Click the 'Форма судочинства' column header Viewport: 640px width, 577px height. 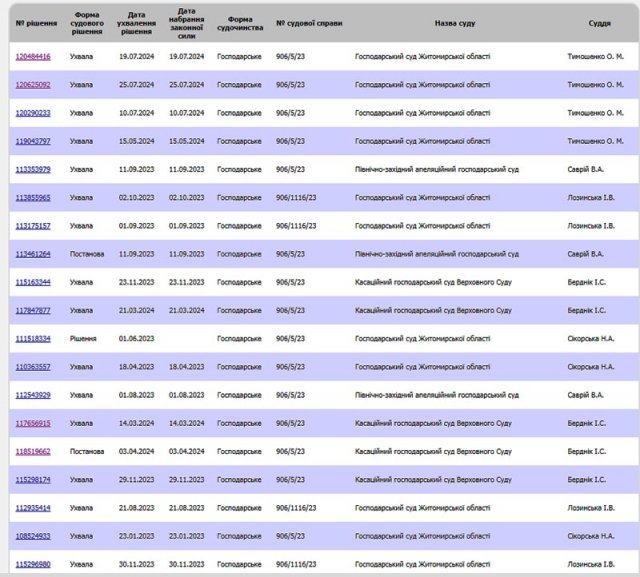tap(240, 23)
